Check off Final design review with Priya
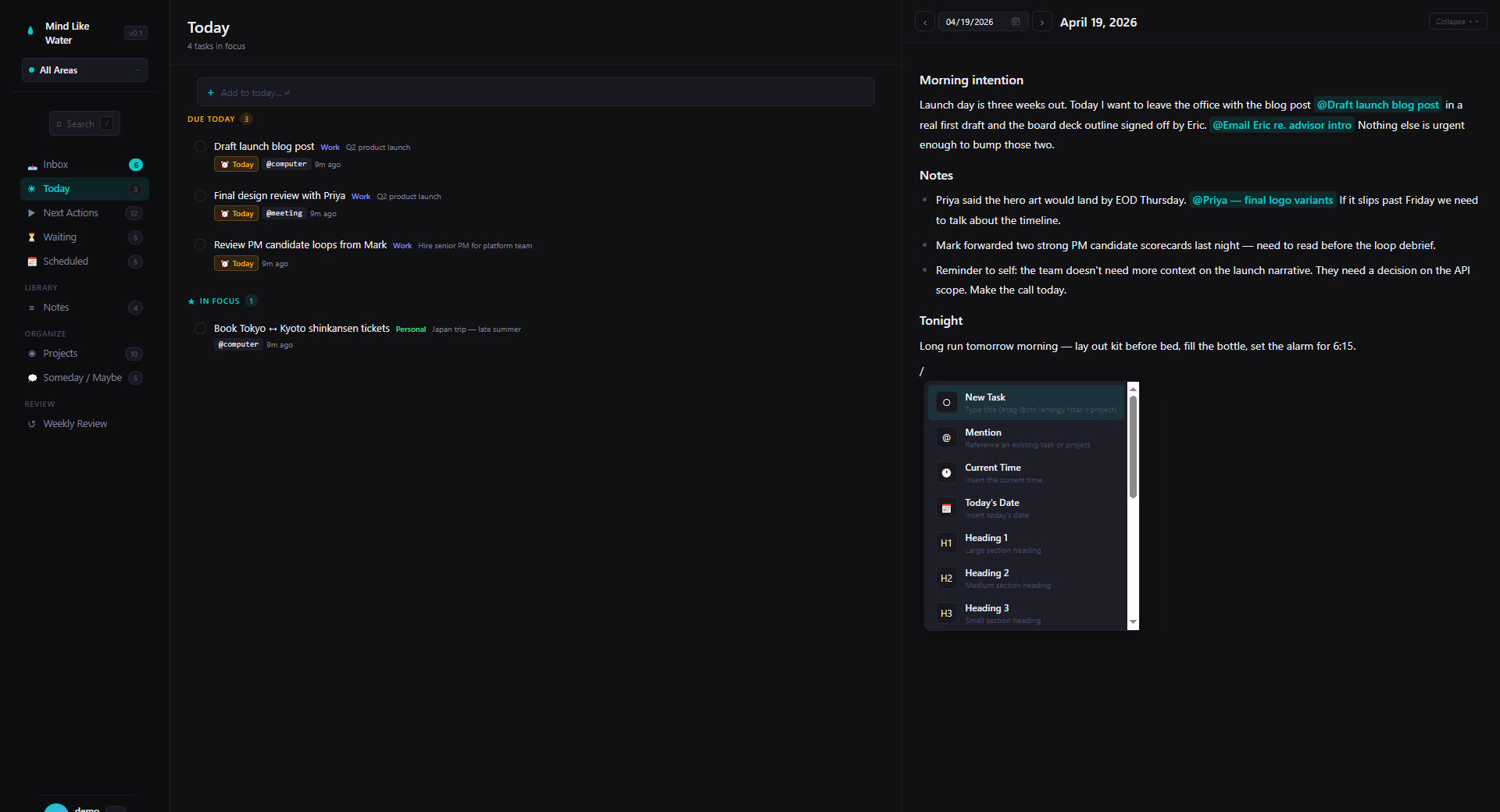 pos(200,196)
